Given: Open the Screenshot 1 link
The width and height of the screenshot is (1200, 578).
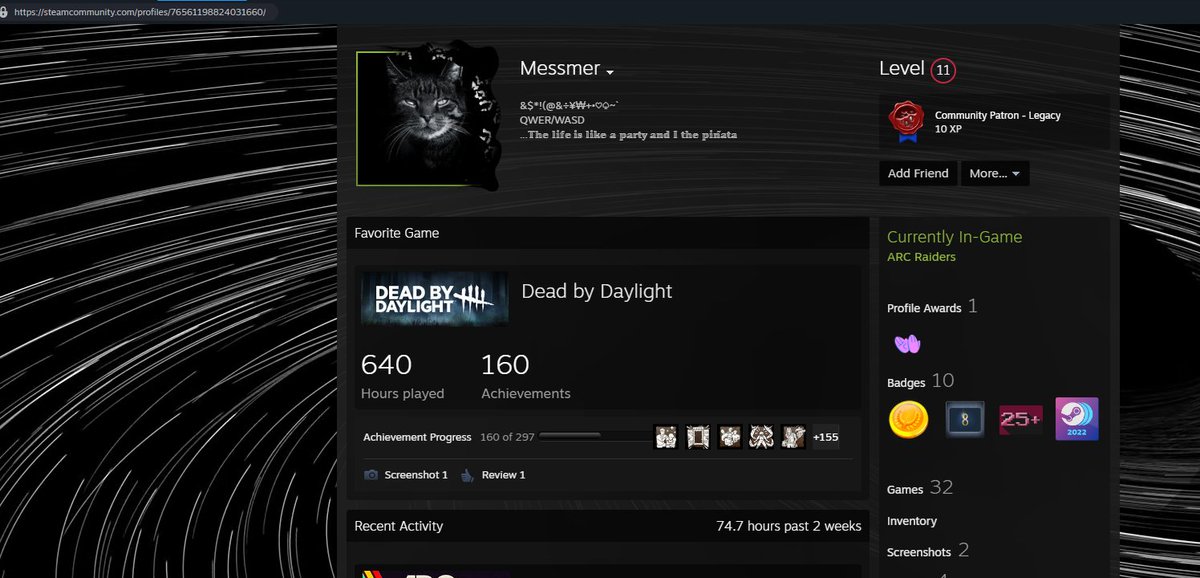Looking at the screenshot, I should [x=416, y=475].
